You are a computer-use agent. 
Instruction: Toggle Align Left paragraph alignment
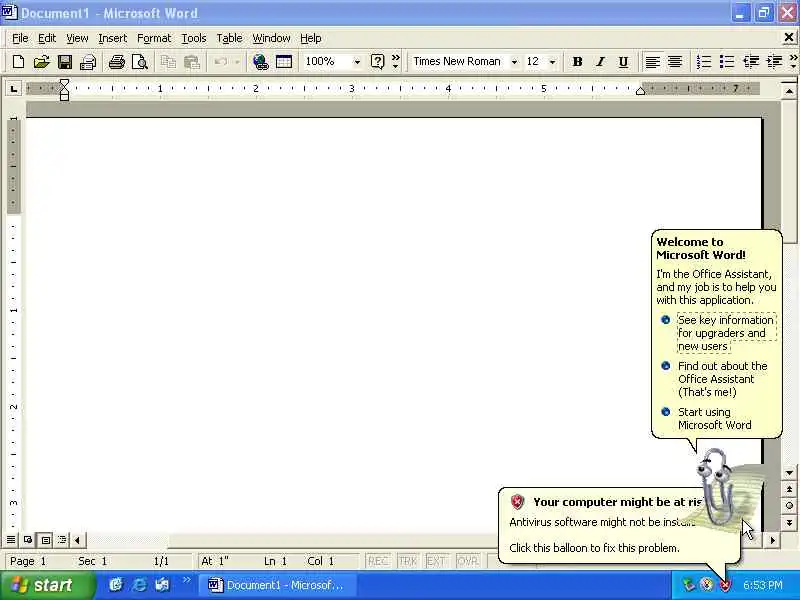pos(652,62)
